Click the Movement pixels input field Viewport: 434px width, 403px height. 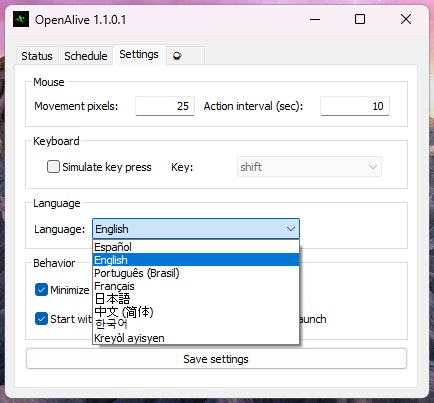[x=165, y=106]
